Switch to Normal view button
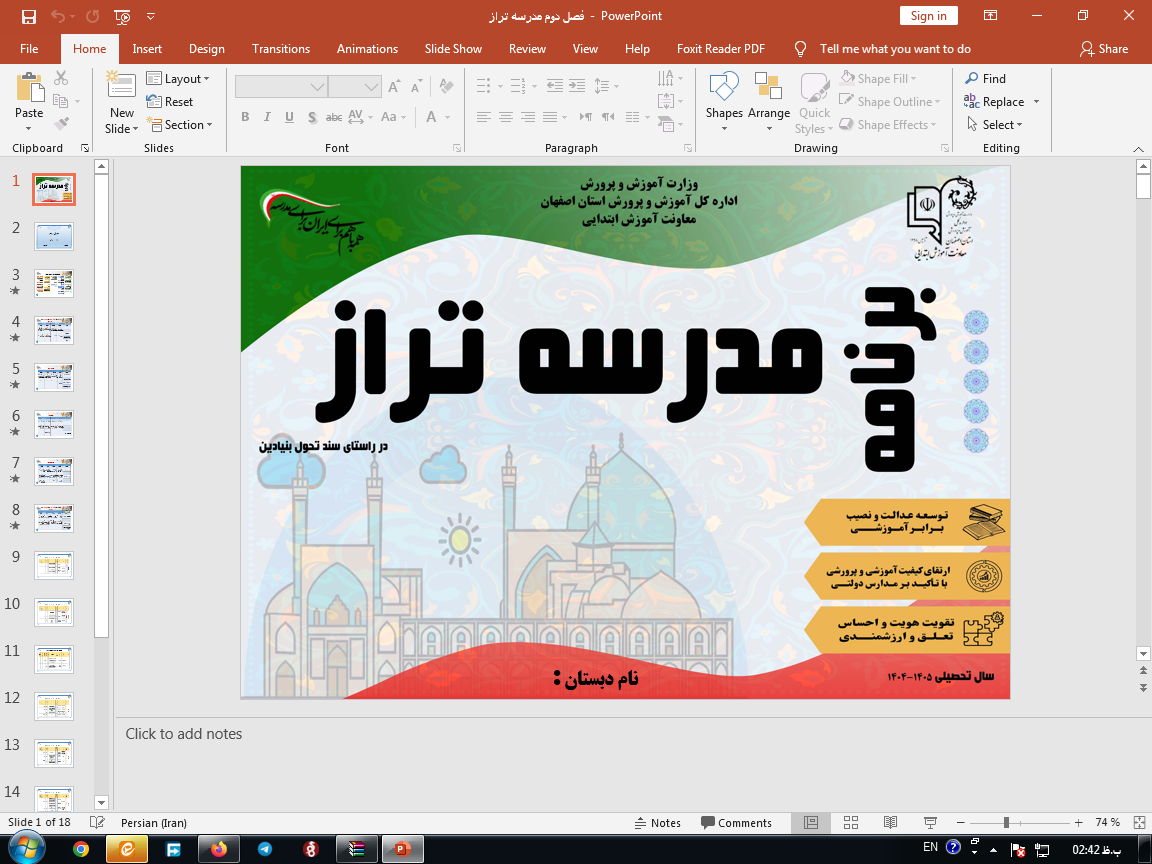 (811, 823)
